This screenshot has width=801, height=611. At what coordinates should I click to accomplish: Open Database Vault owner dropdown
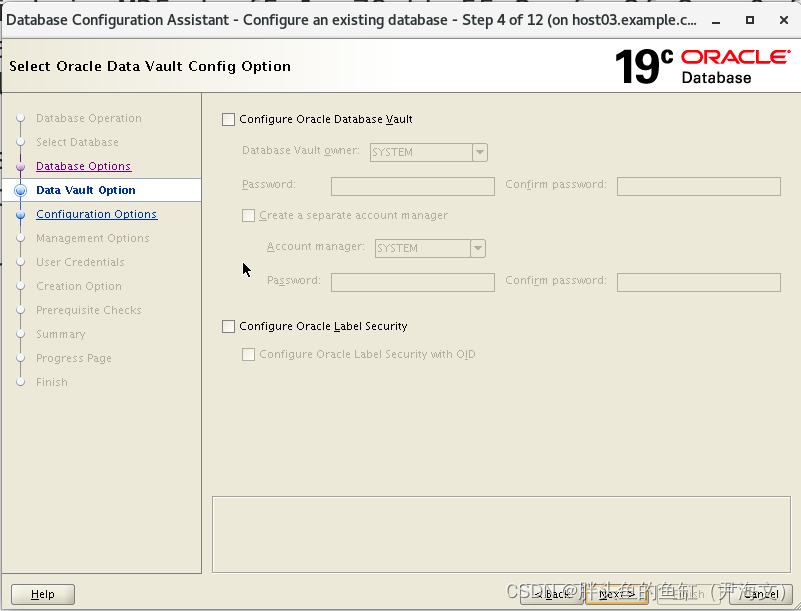tap(480, 152)
